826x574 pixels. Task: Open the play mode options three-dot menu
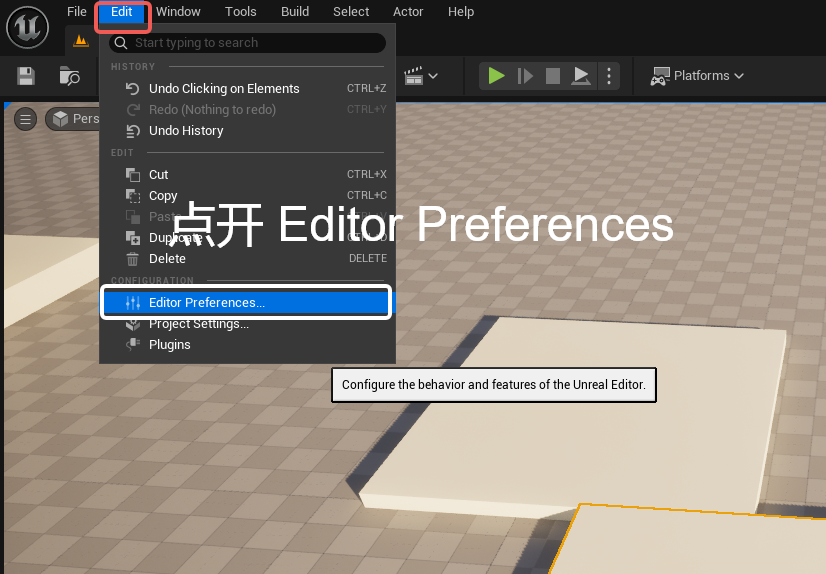pos(609,76)
